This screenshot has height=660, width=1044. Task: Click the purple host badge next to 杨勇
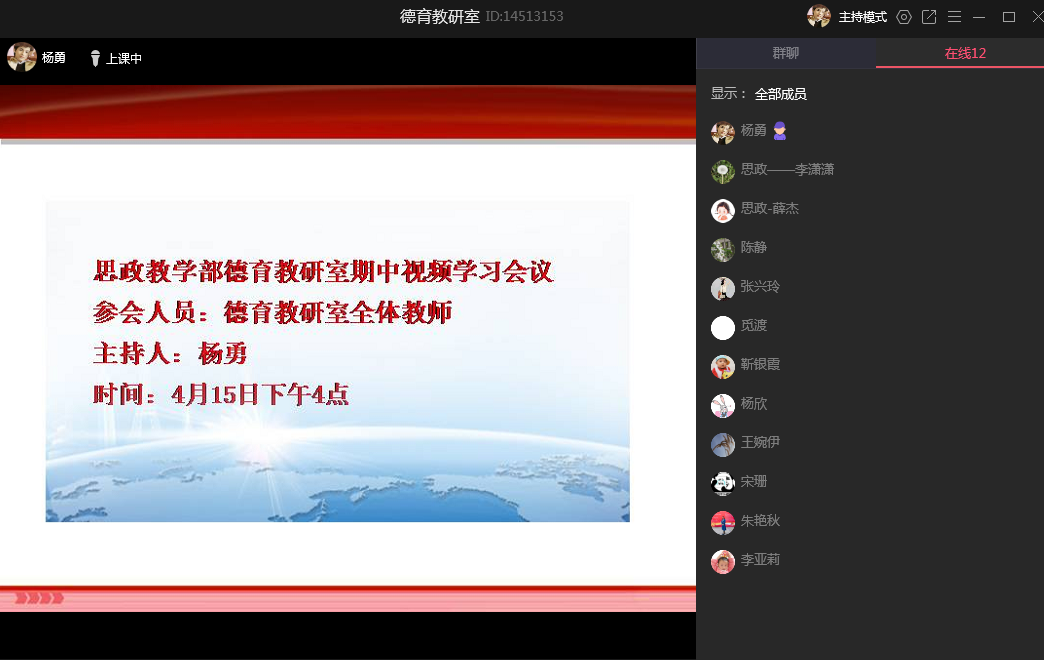click(780, 131)
